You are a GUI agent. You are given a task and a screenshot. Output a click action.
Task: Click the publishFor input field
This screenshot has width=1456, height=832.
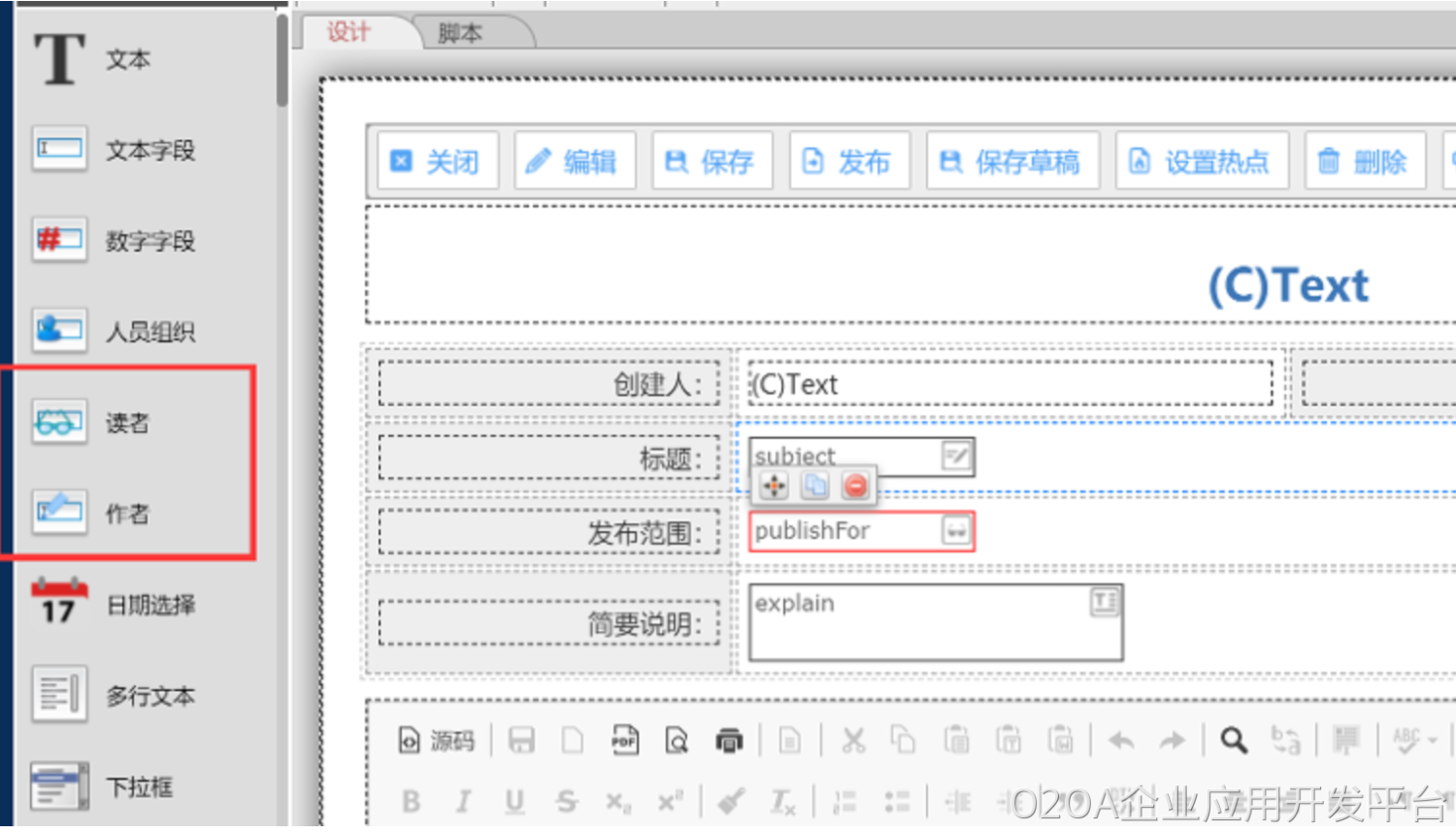coord(844,531)
